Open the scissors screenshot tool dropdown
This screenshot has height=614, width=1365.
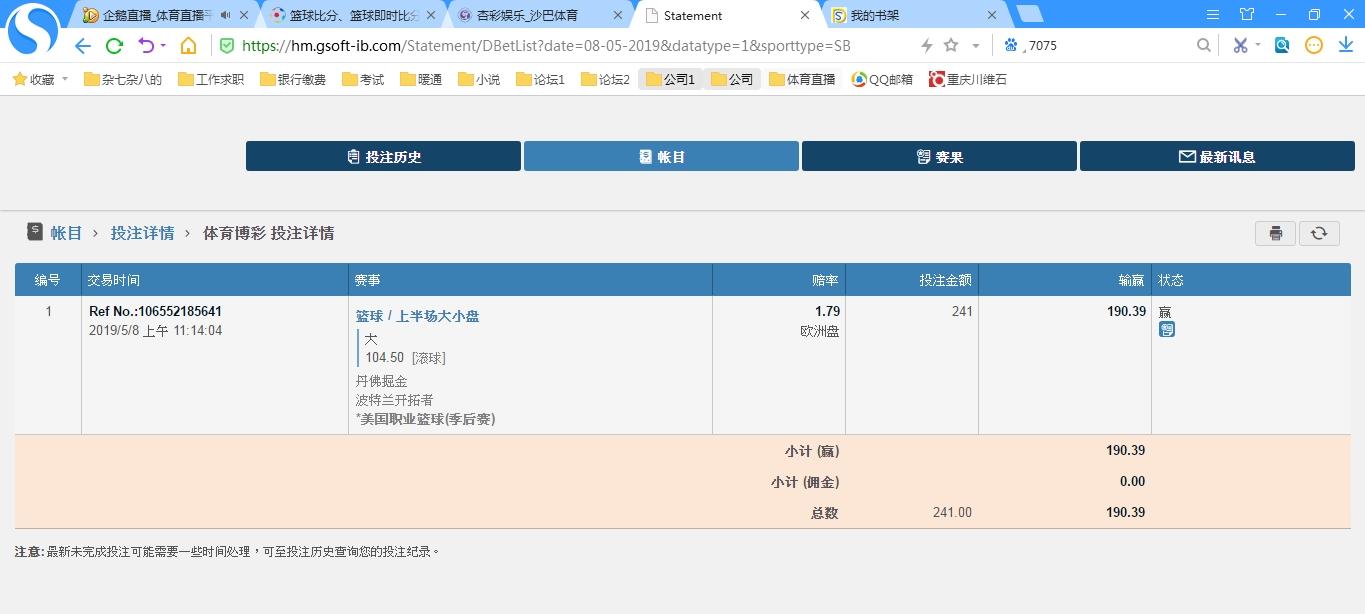tap(1258, 46)
